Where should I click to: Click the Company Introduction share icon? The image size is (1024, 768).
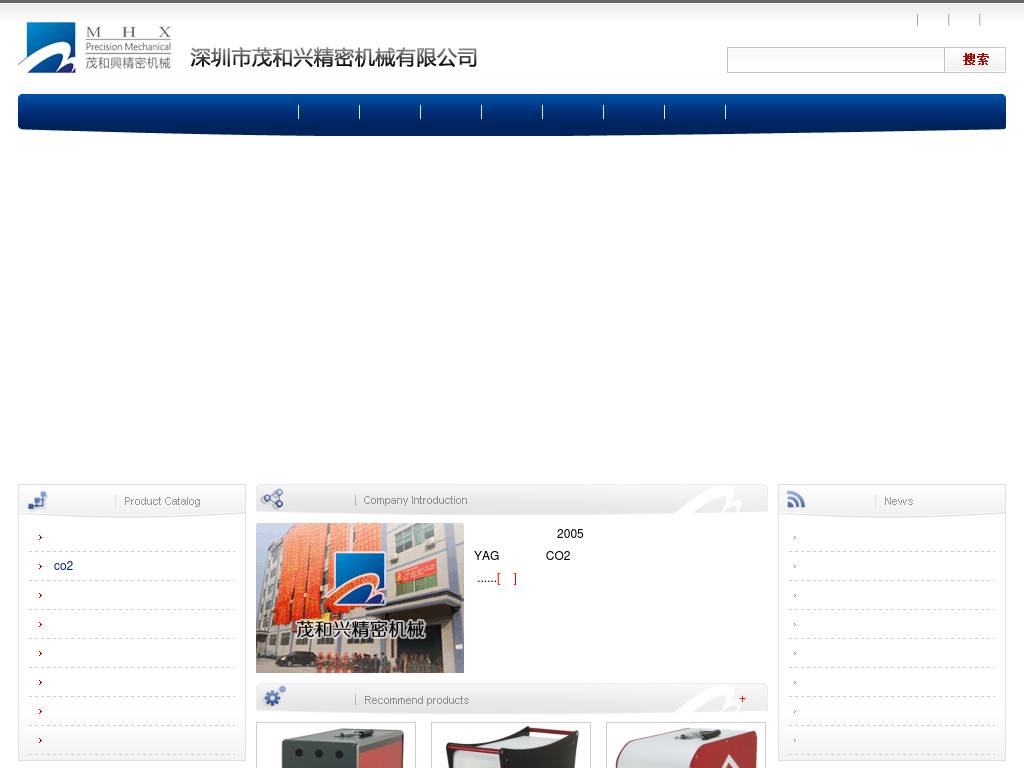(x=272, y=499)
